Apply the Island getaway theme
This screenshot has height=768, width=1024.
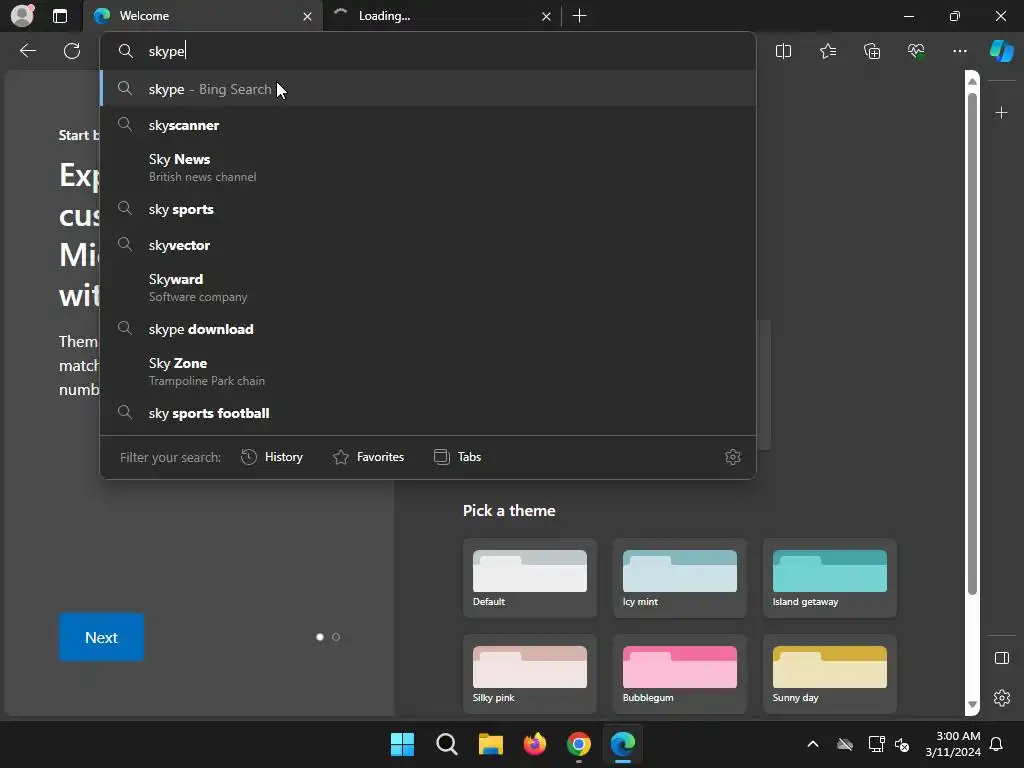pyautogui.click(x=829, y=578)
